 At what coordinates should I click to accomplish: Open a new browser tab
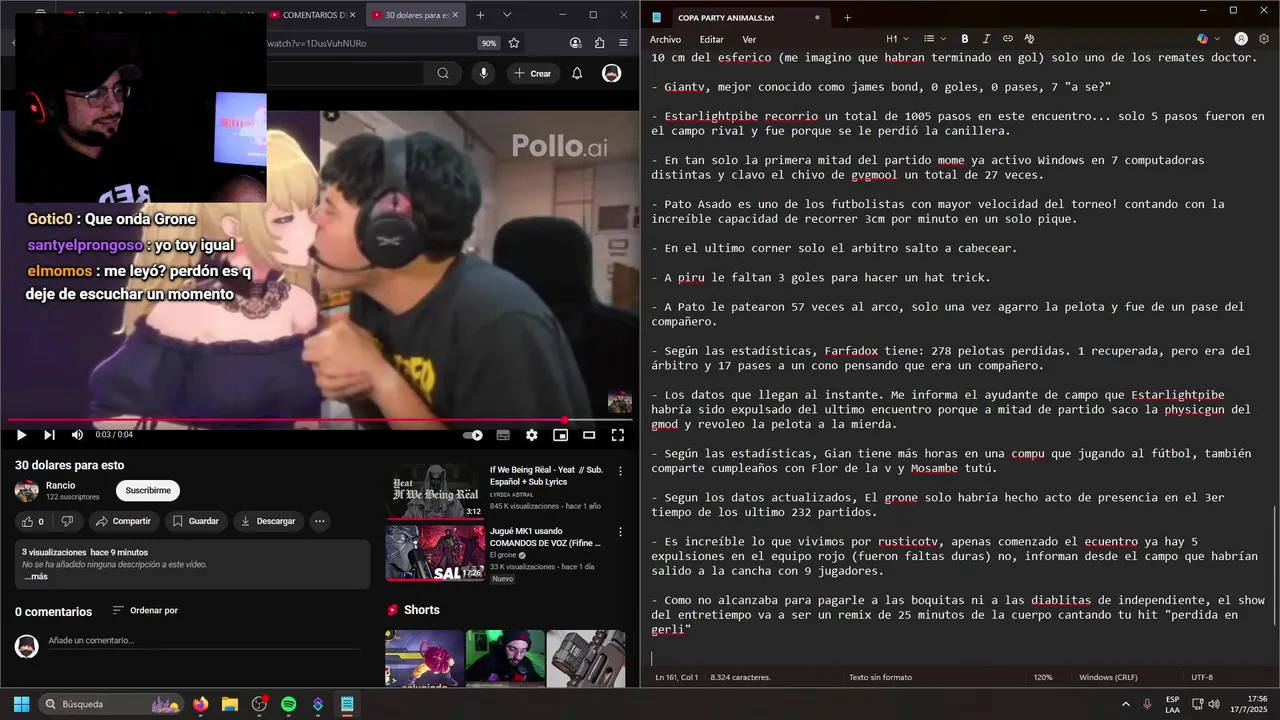(x=480, y=15)
